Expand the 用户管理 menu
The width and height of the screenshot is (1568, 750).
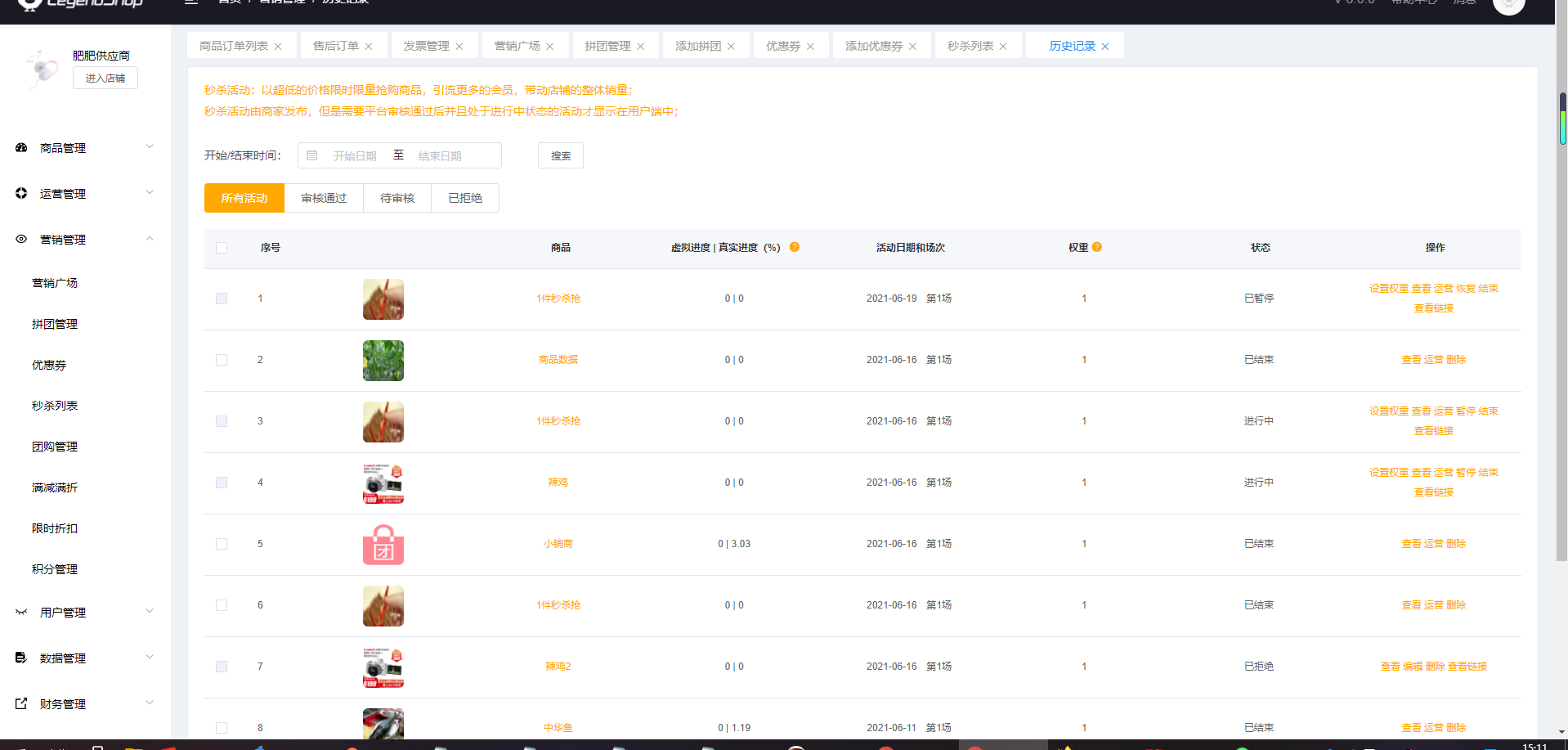[x=150, y=612]
